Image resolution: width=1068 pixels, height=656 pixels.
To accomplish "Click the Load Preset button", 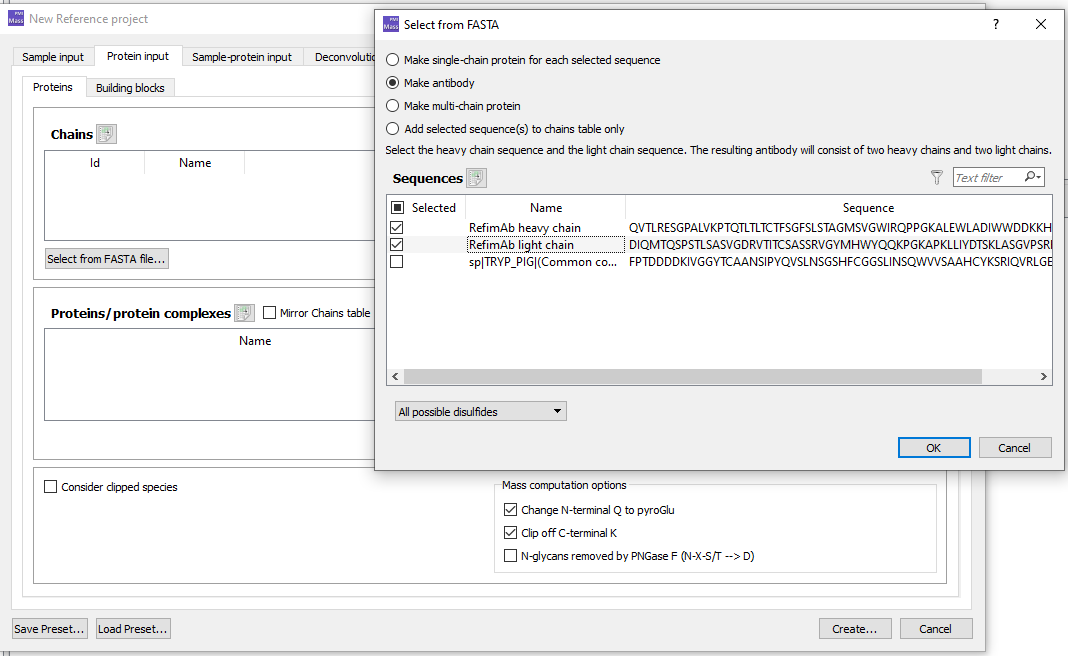I will click(x=133, y=629).
